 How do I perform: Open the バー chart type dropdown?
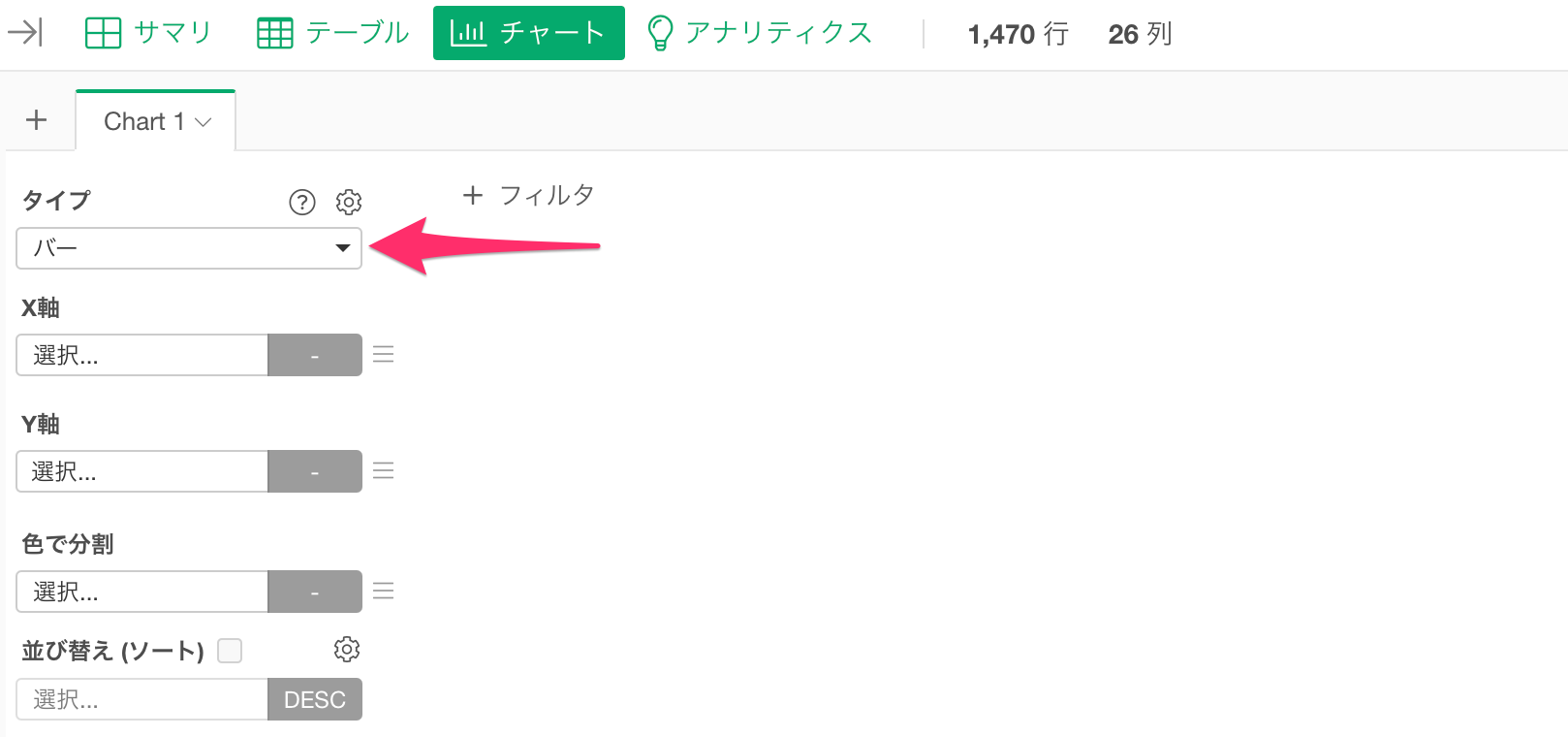(189, 248)
